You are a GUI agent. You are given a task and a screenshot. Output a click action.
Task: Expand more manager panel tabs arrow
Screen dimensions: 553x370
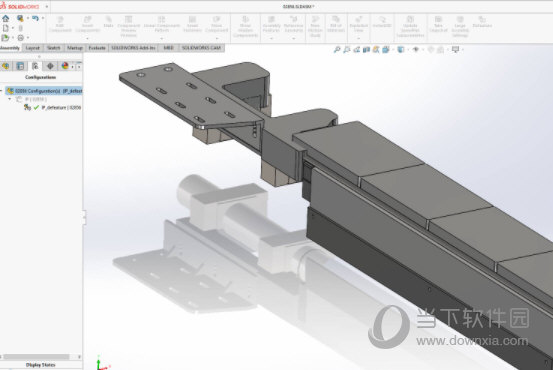pos(79,66)
